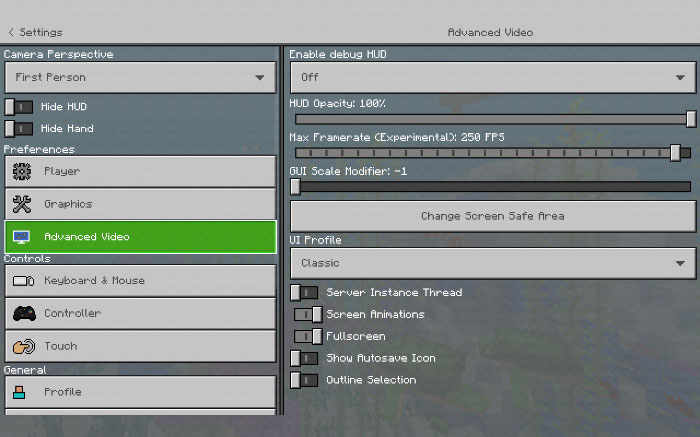700x437 pixels.
Task: Click the Player gear icon
Action: [x=21, y=171]
